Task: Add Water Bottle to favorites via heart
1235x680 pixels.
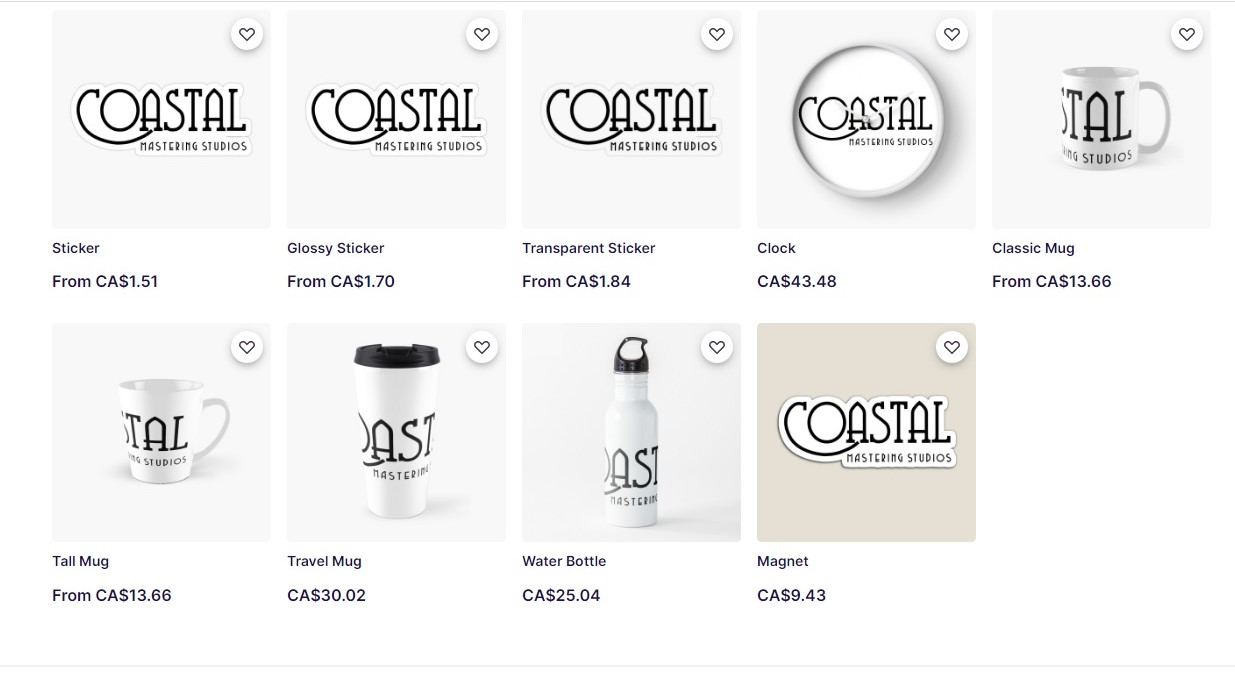Action: (717, 347)
